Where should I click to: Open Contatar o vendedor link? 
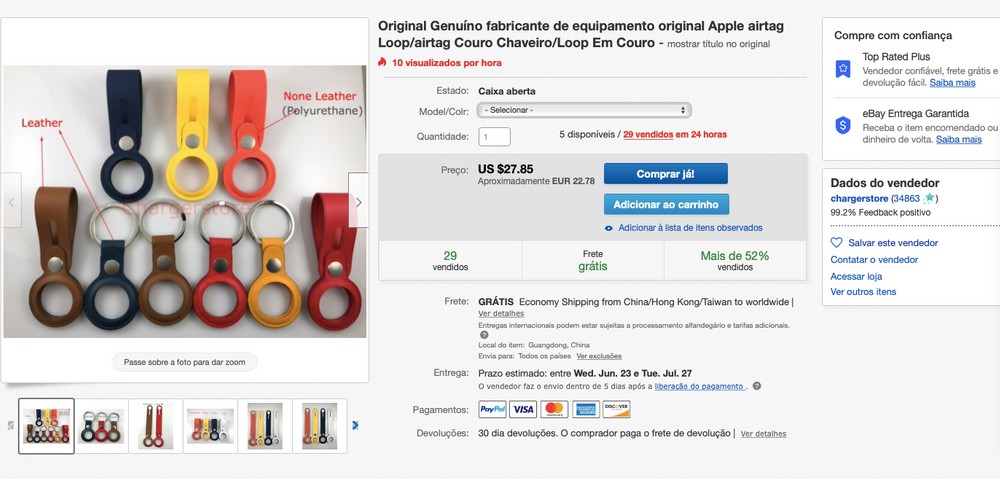874,260
